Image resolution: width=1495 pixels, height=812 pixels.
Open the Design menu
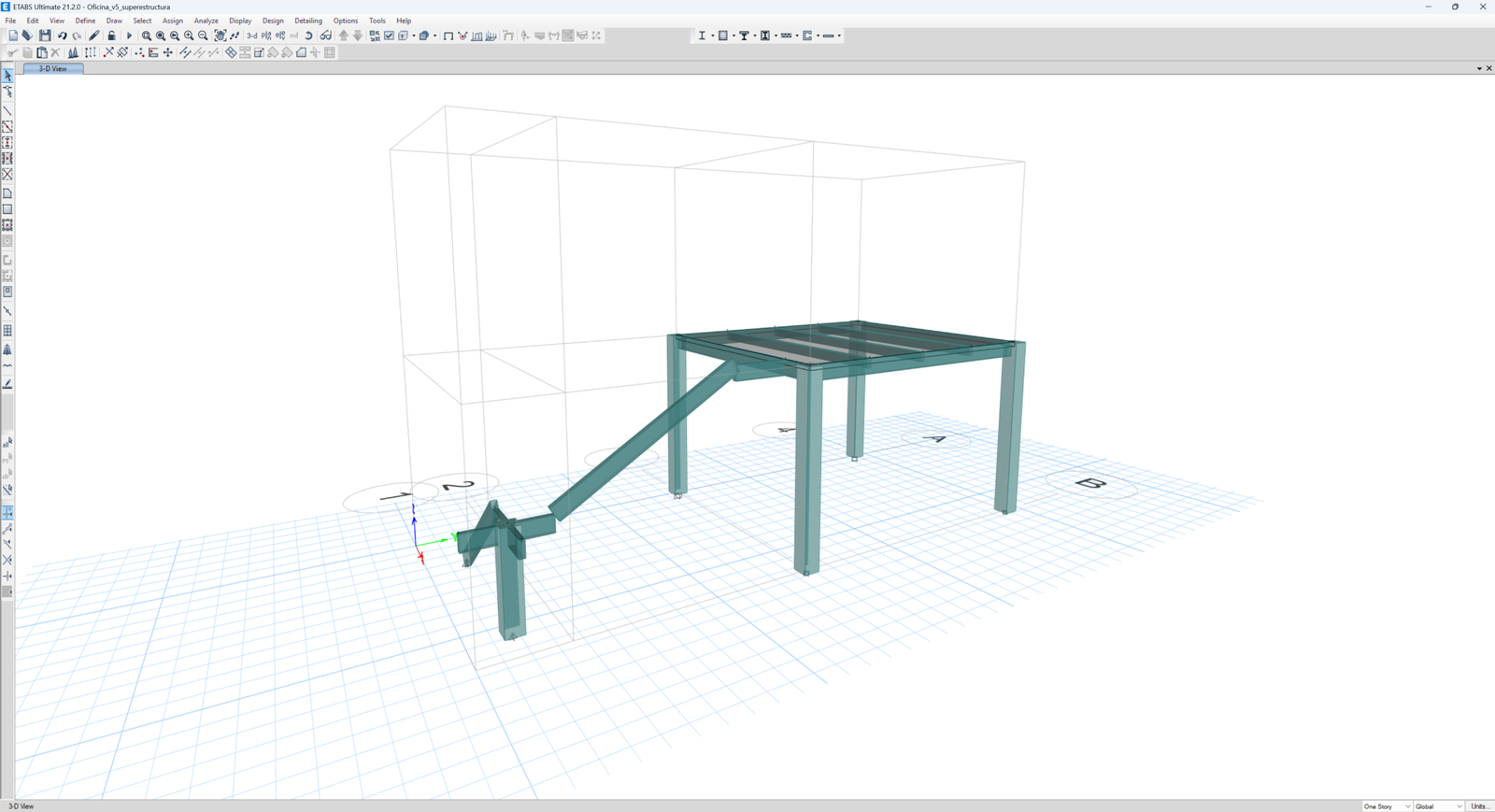coord(273,21)
